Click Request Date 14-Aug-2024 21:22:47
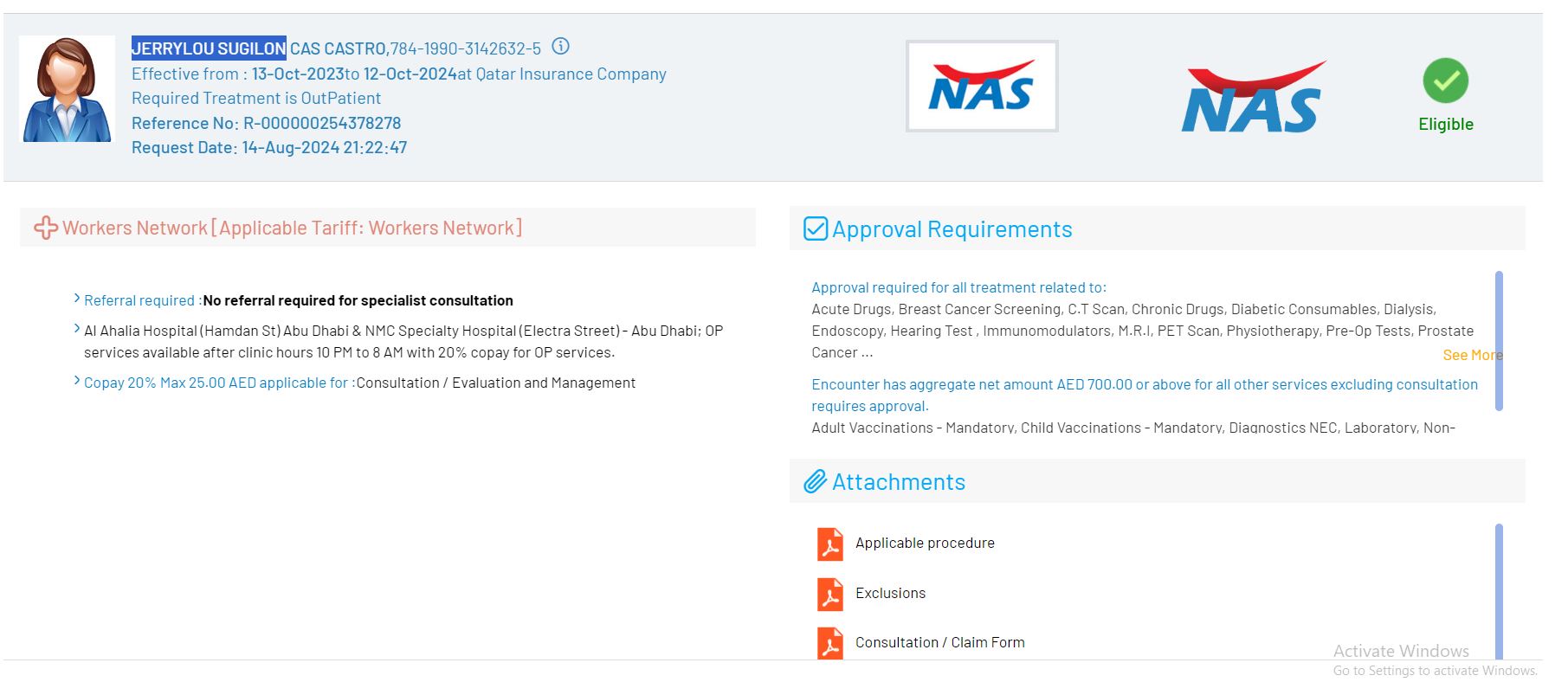The width and height of the screenshot is (1568, 682). (269, 147)
